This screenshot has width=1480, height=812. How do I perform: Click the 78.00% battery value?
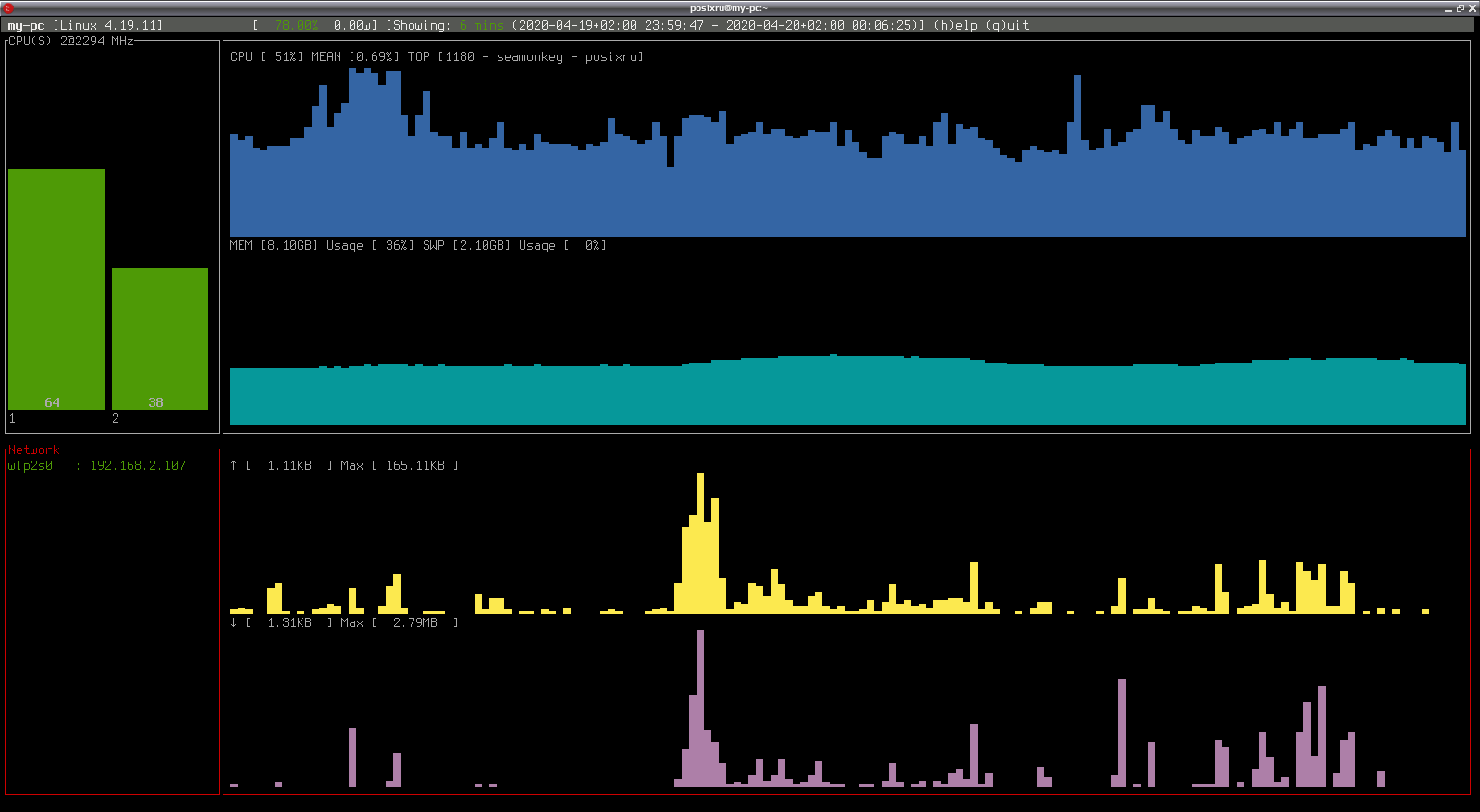tap(296, 25)
